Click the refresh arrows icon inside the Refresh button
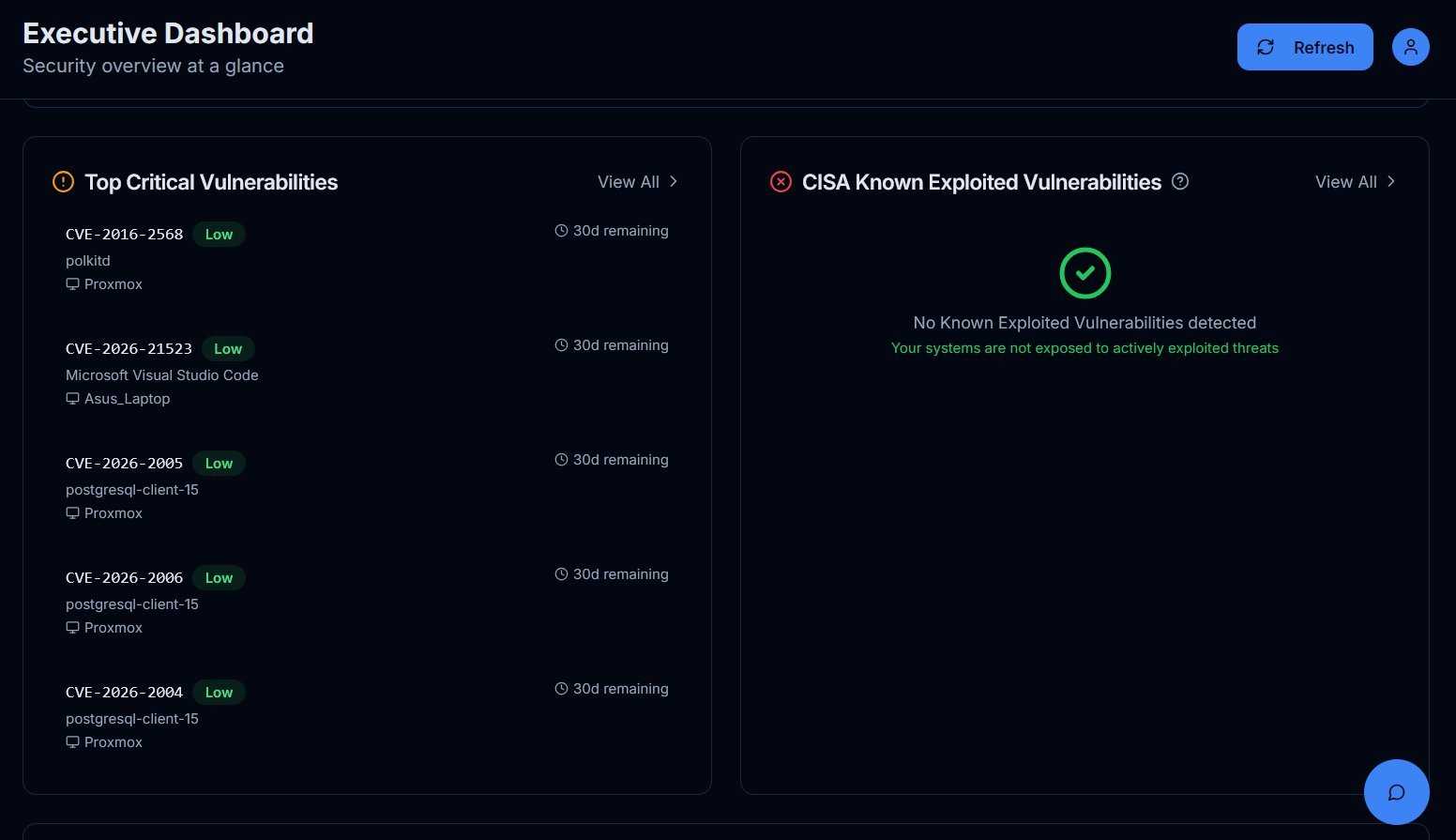This screenshot has height=840, width=1456. coord(1266,47)
